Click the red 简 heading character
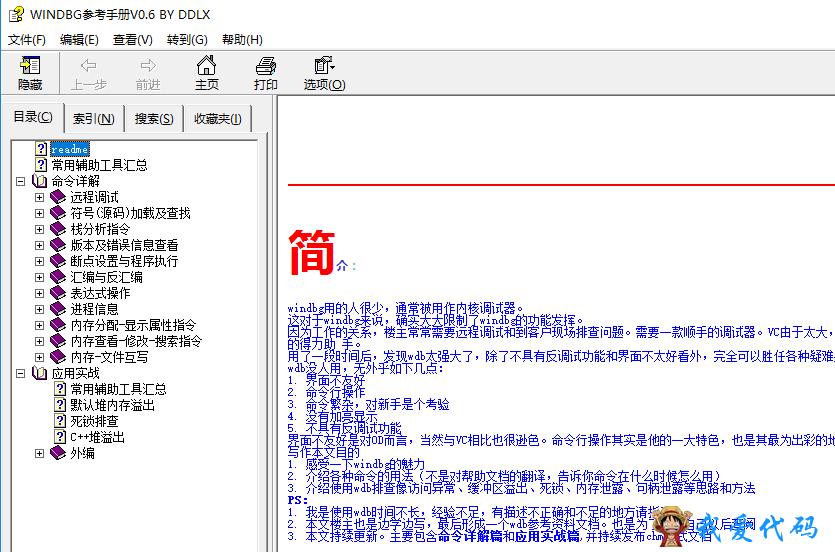The image size is (835, 552). [x=312, y=252]
